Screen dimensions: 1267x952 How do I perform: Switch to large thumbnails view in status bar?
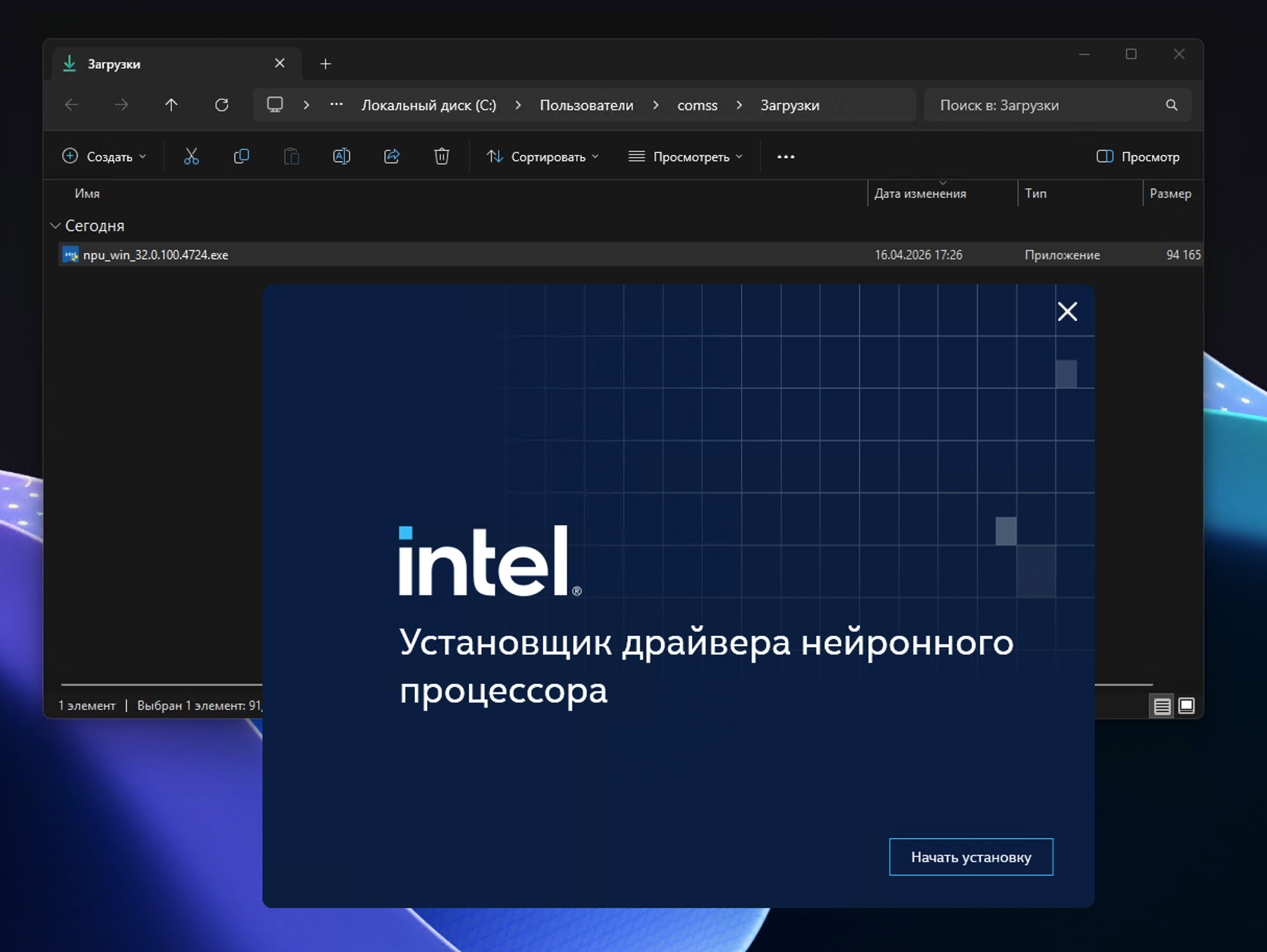click(1187, 706)
